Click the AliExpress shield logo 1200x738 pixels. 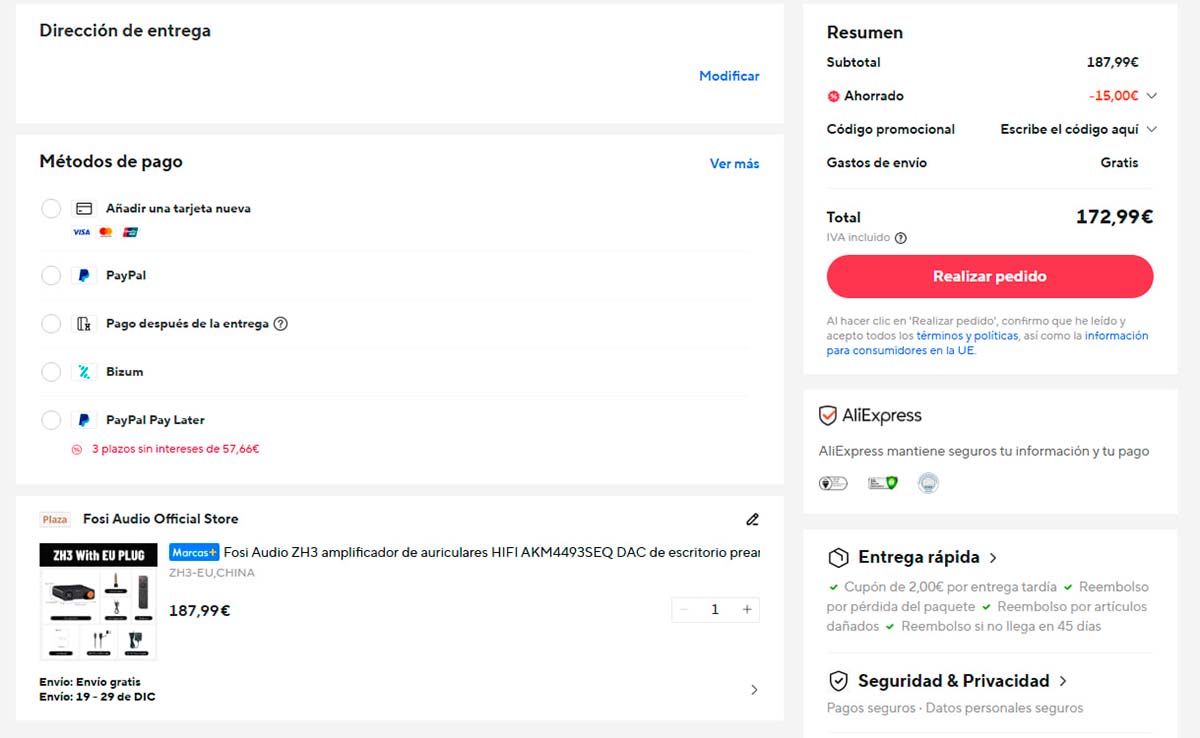pyautogui.click(x=826, y=415)
